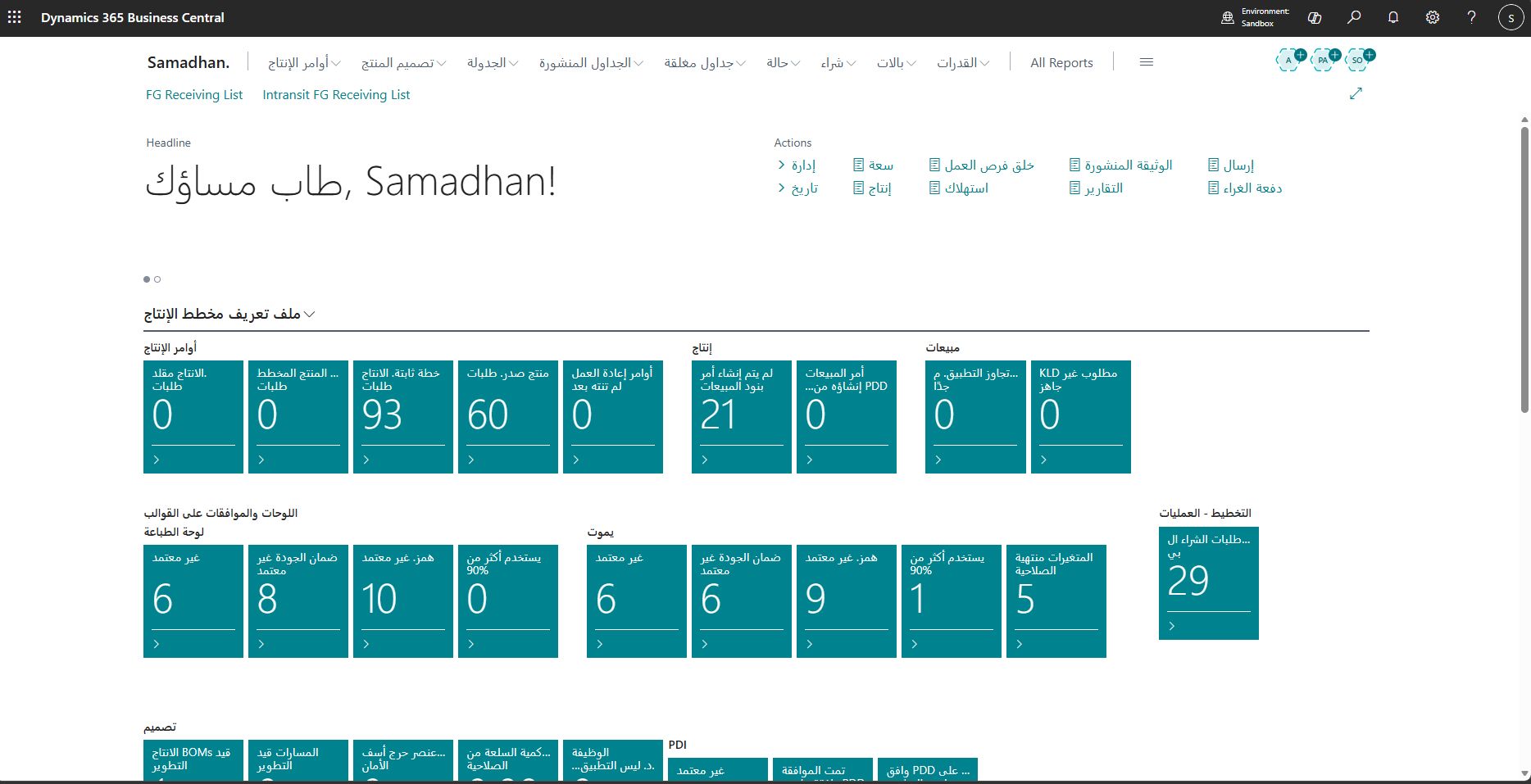This screenshot has height=784, width=1531.
Task: Click the page vertical scrollbar thumb
Action: point(1524,270)
